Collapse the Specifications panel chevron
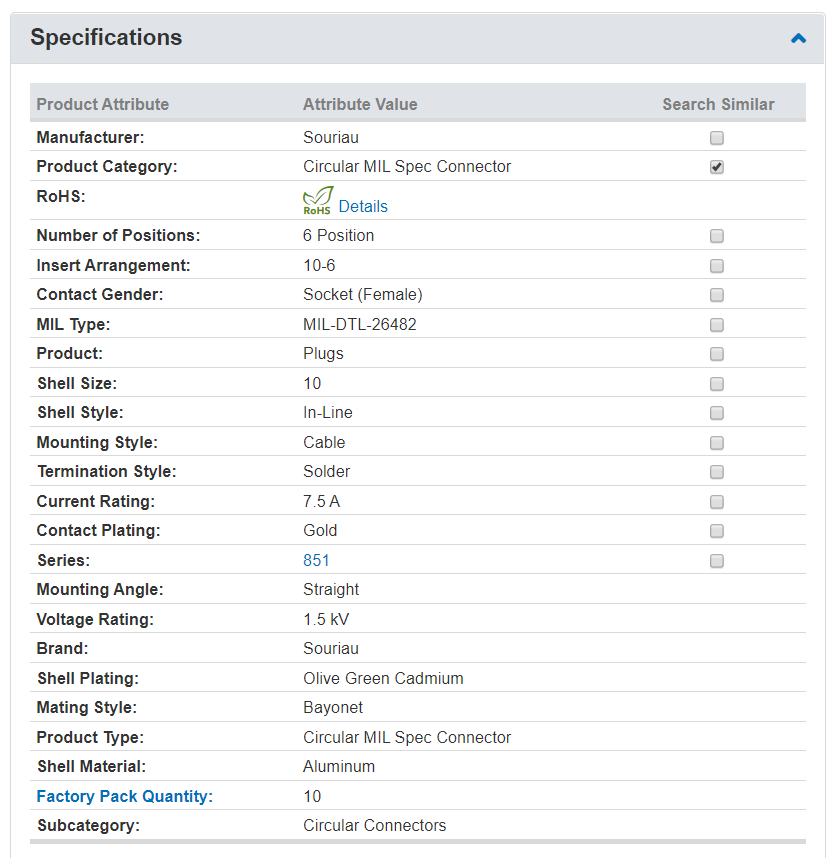 pyautogui.click(x=798, y=38)
